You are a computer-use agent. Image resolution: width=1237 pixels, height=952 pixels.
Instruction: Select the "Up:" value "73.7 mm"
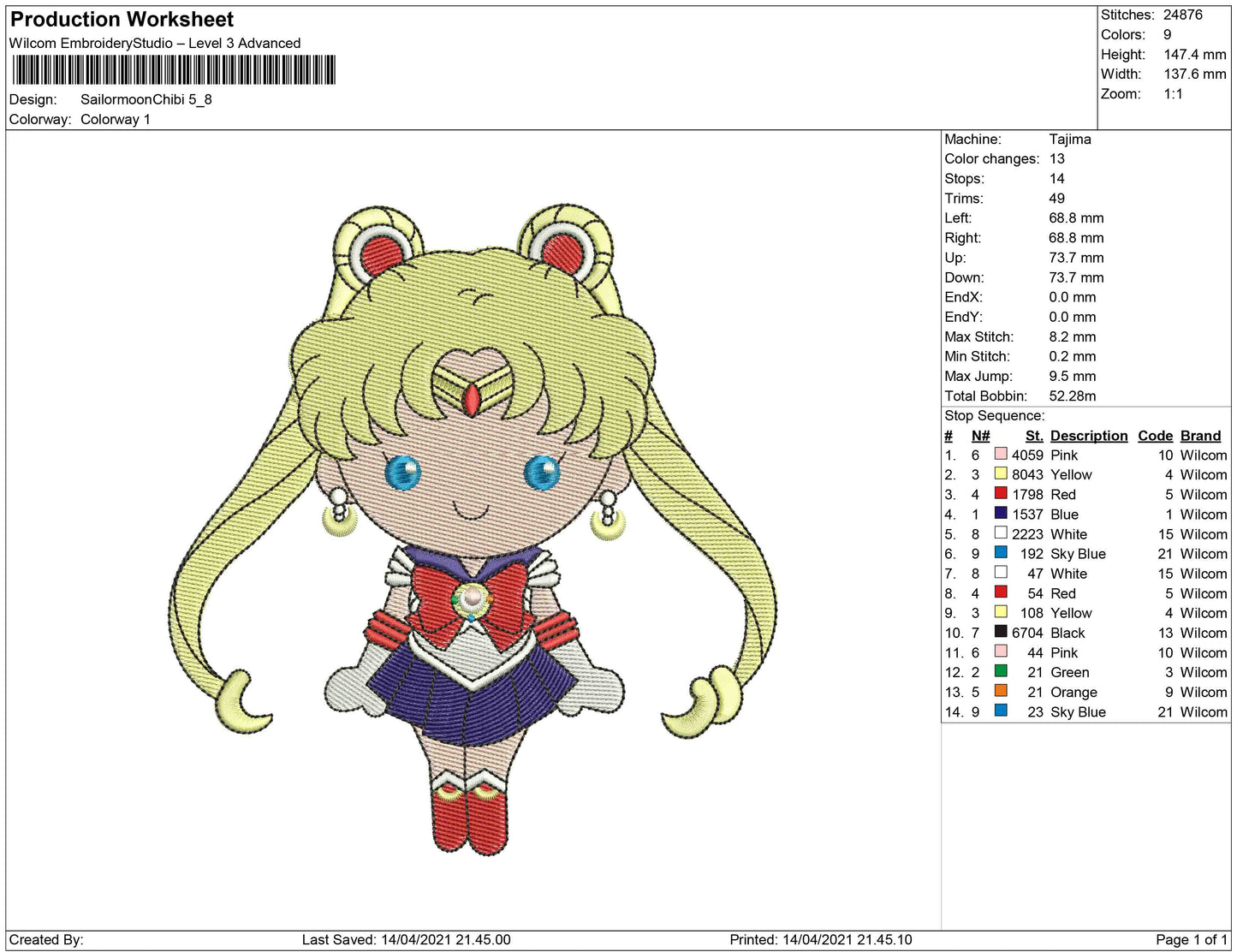click(x=1077, y=257)
